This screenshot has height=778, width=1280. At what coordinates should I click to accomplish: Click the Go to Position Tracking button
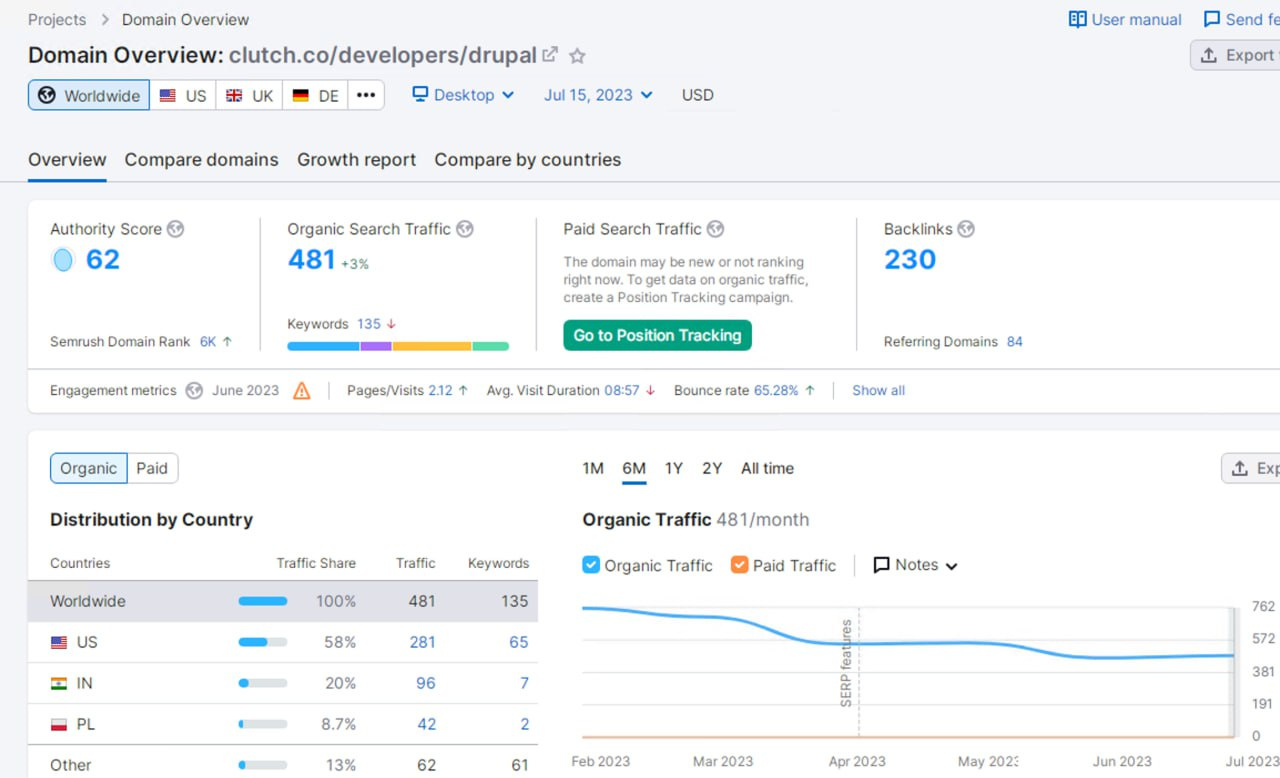click(x=657, y=335)
